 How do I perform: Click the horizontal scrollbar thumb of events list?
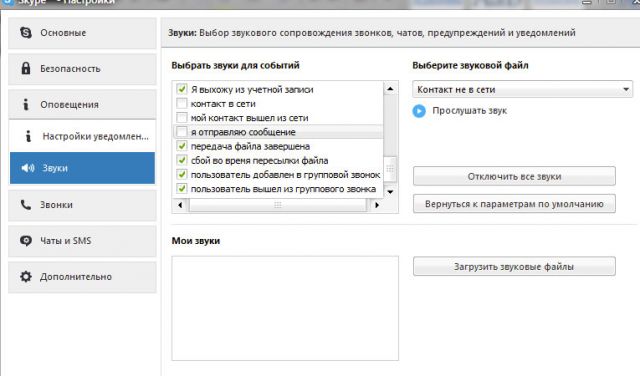point(278,205)
